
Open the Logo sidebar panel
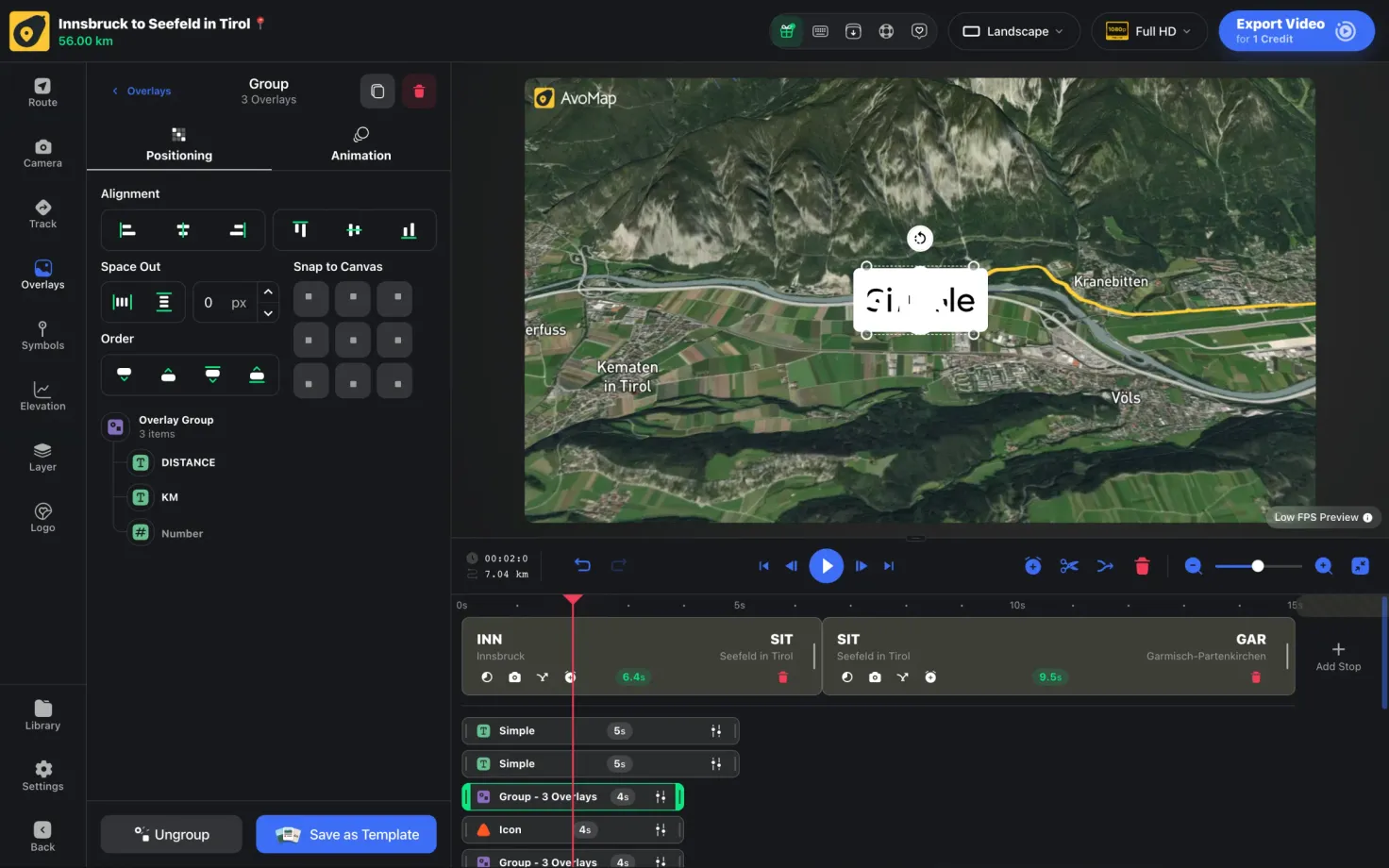pyautogui.click(x=42, y=518)
